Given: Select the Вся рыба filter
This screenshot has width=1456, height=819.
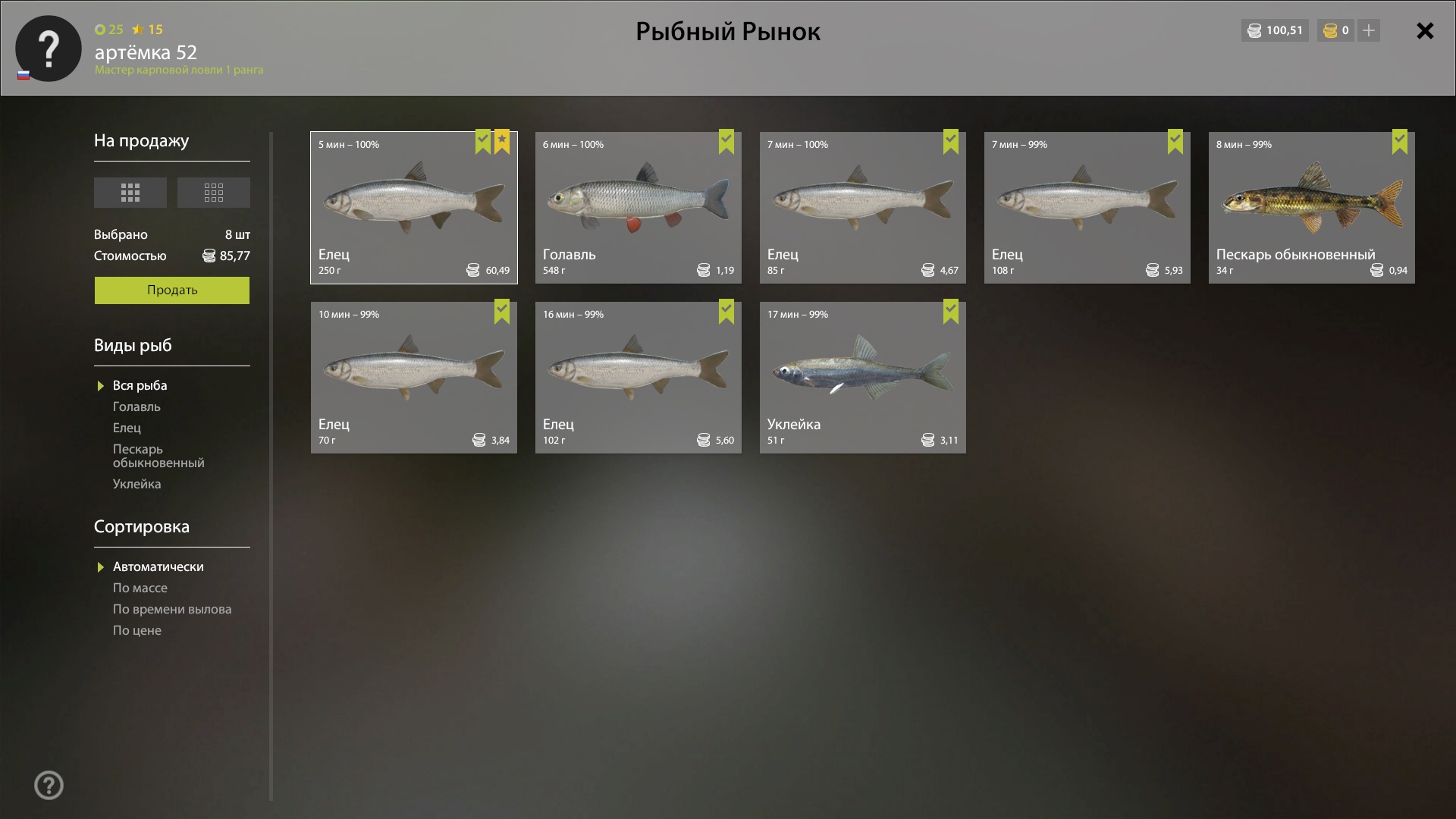Looking at the screenshot, I should pyautogui.click(x=140, y=385).
